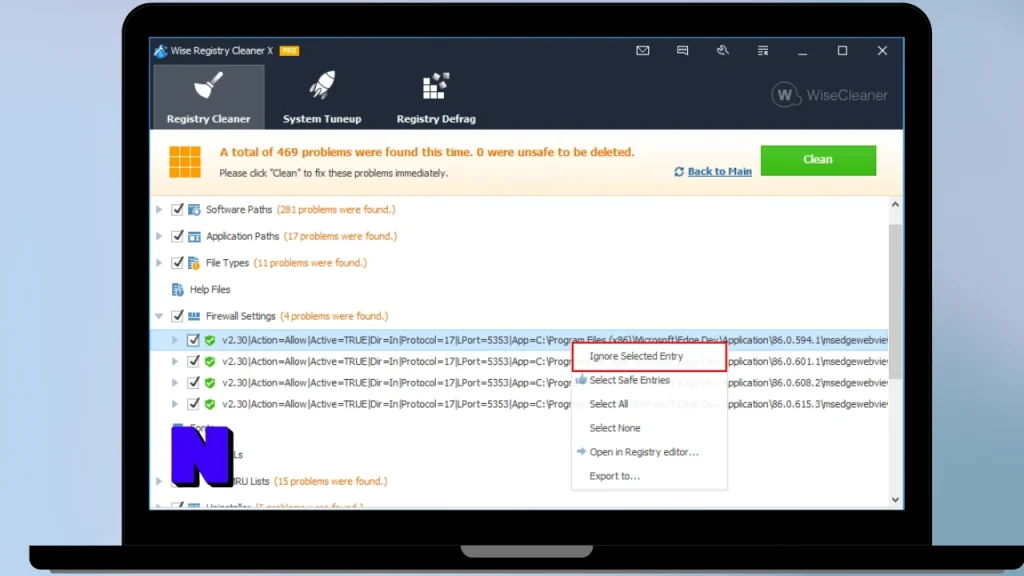Click the PRO badge in title bar
1024x576 pixels.
289,50
